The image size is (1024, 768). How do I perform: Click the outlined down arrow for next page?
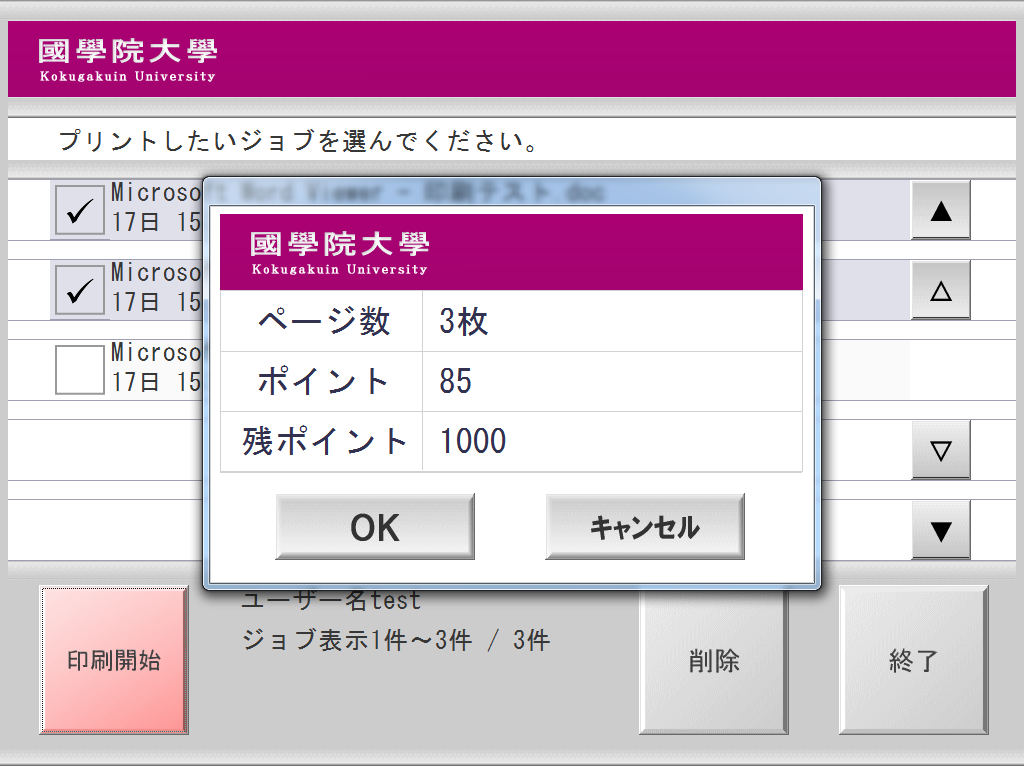940,449
